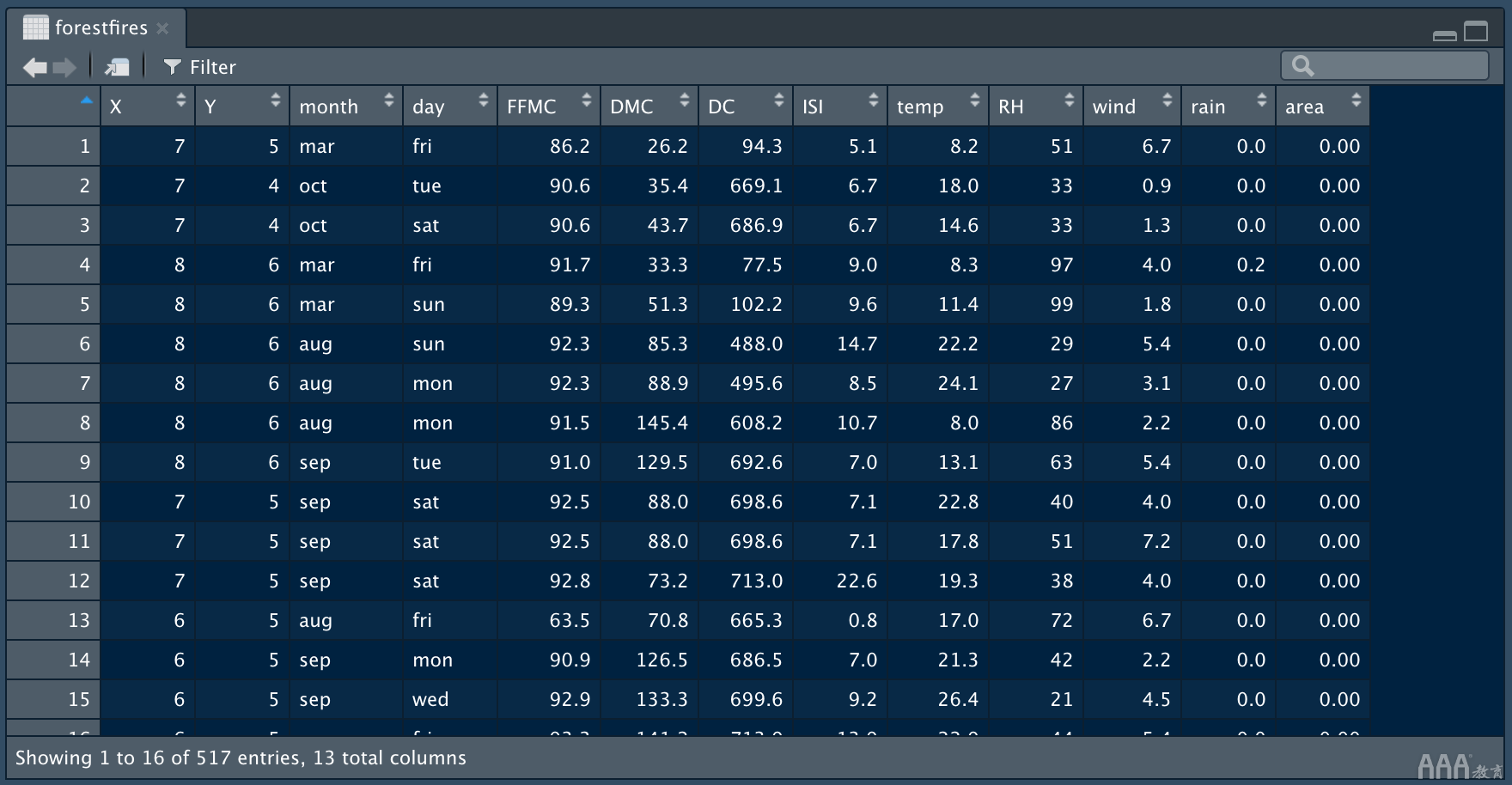Screen dimensions: 1512x785
Task: Click DMC value 145.4
Action: 662,423
